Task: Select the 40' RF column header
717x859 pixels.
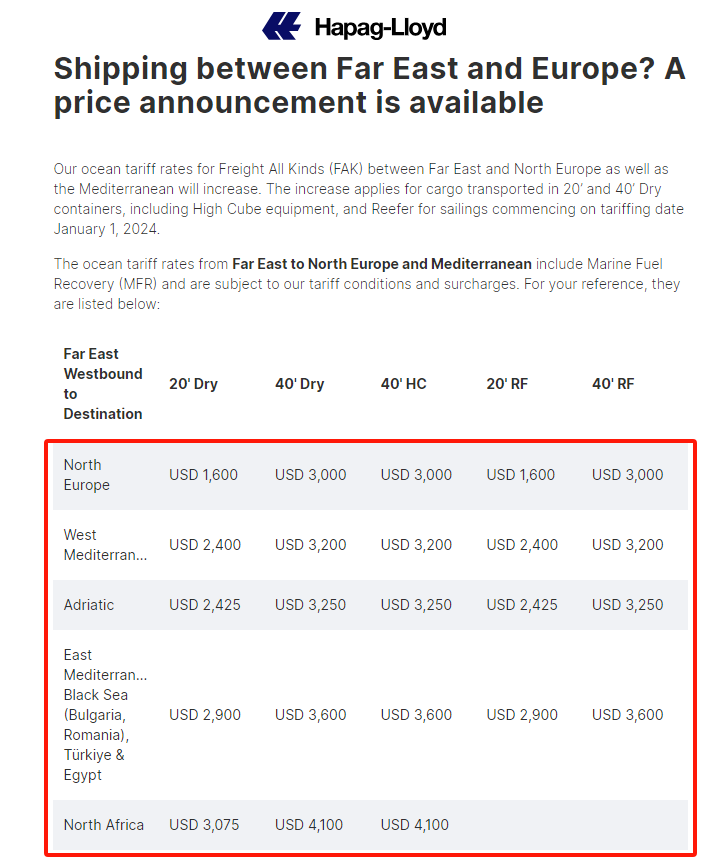Action: [x=613, y=384]
